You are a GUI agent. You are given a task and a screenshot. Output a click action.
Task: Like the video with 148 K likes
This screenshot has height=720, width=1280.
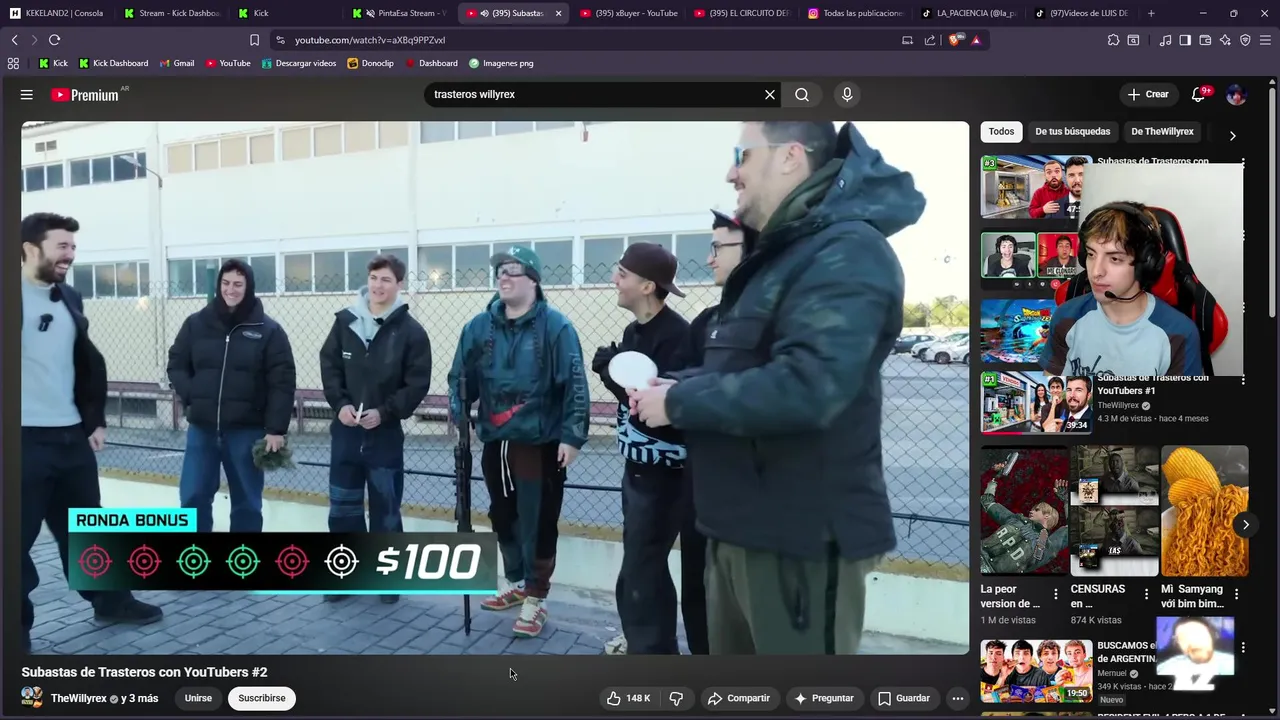628,698
